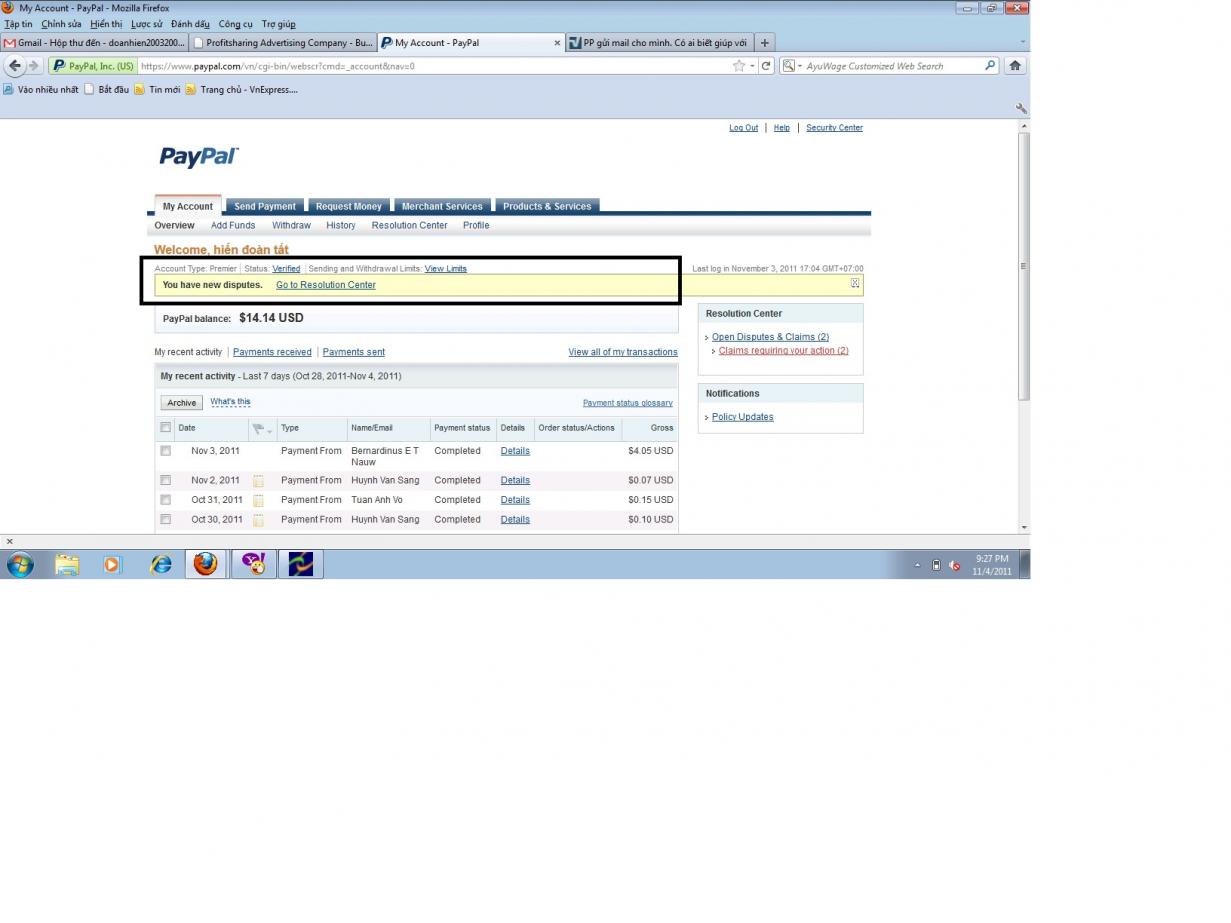
Task: Open the Withdraw submenu item
Action: [x=291, y=225]
